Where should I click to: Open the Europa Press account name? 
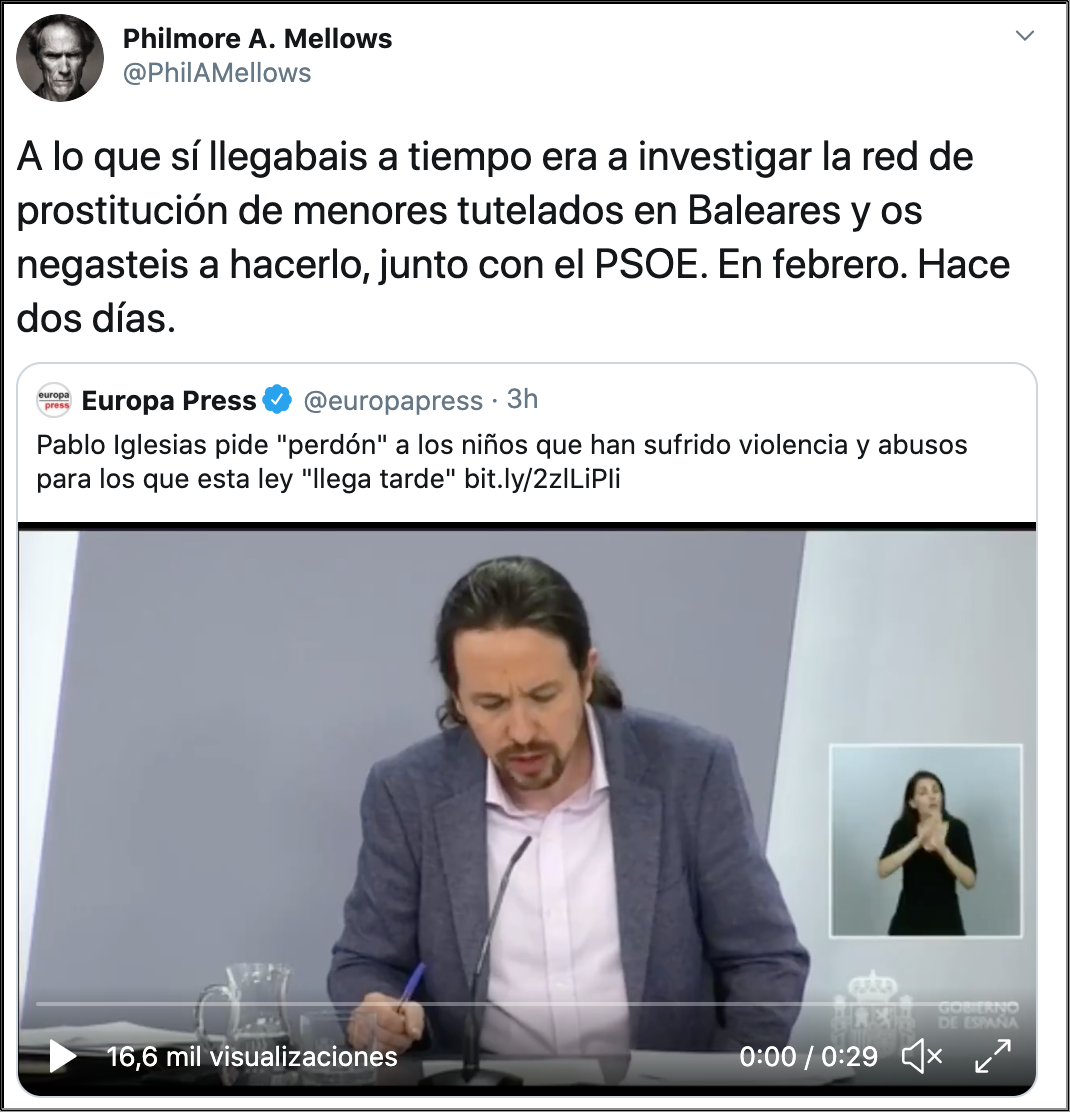pos(169,401)
